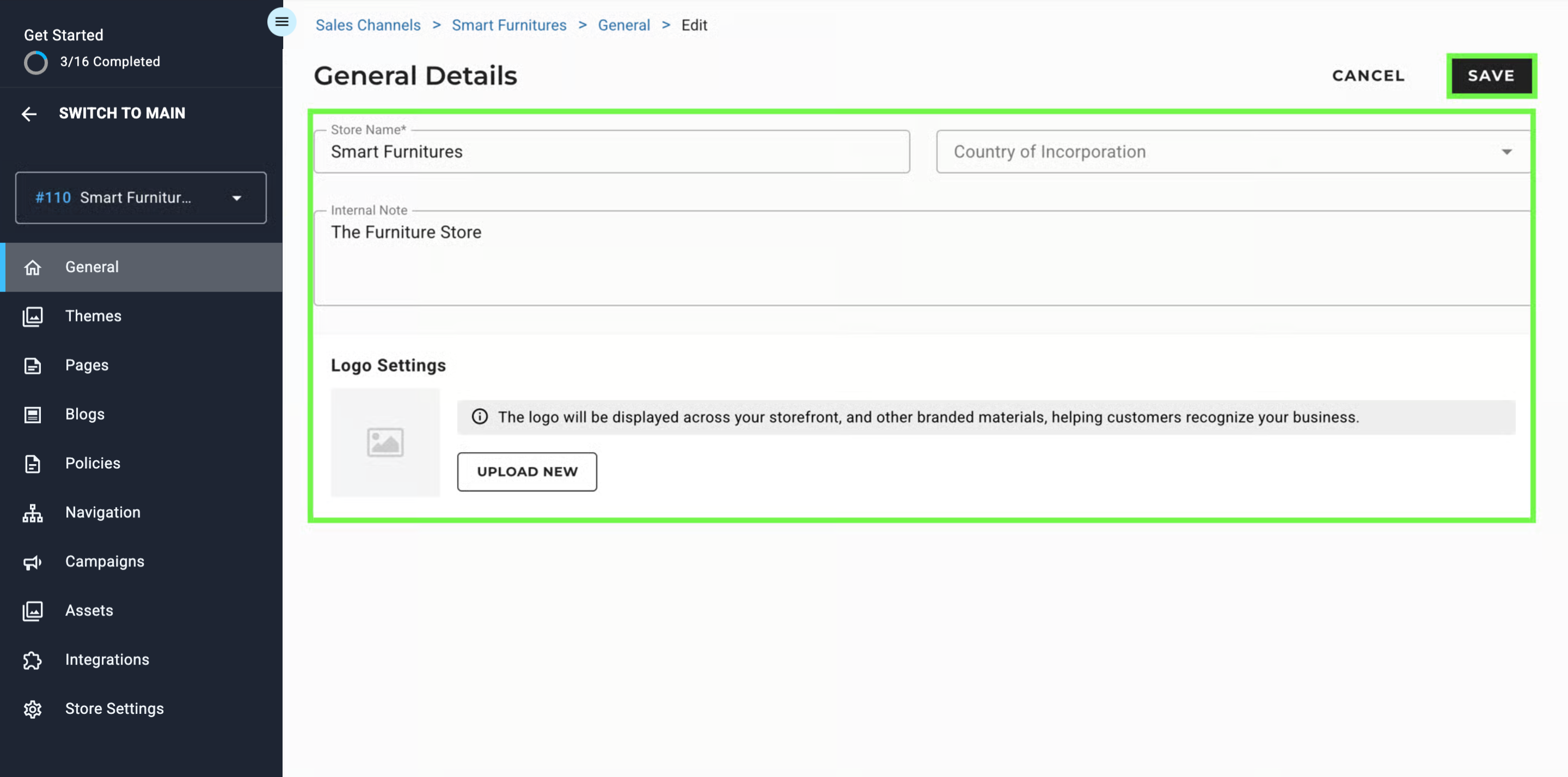Click the info icon in logo notice

[x=480, y=417]
